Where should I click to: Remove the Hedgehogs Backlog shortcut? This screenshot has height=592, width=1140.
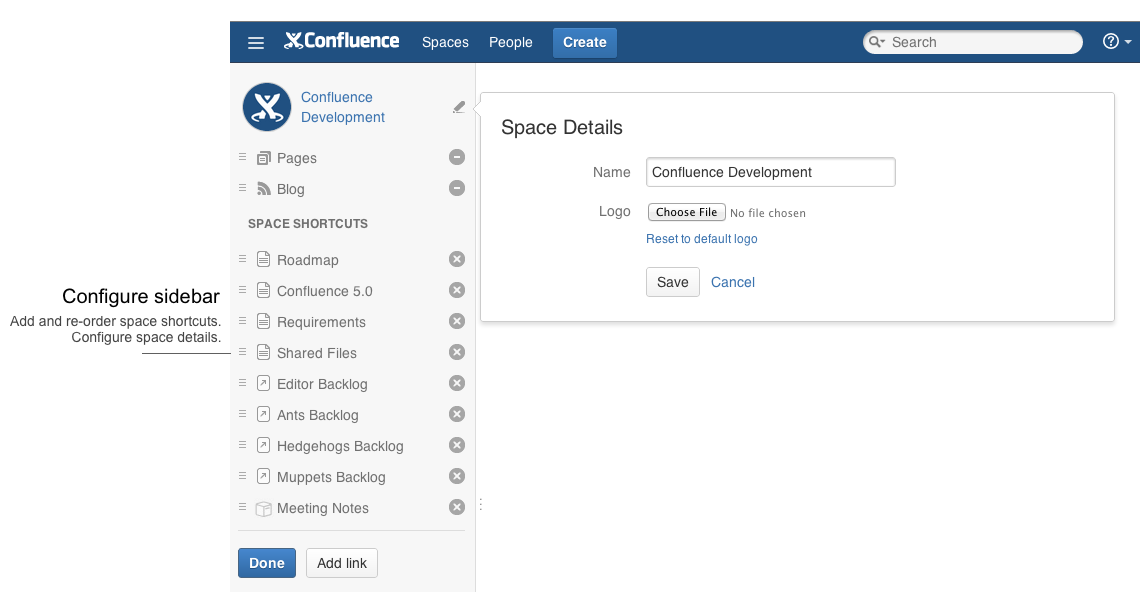point(457,445)
